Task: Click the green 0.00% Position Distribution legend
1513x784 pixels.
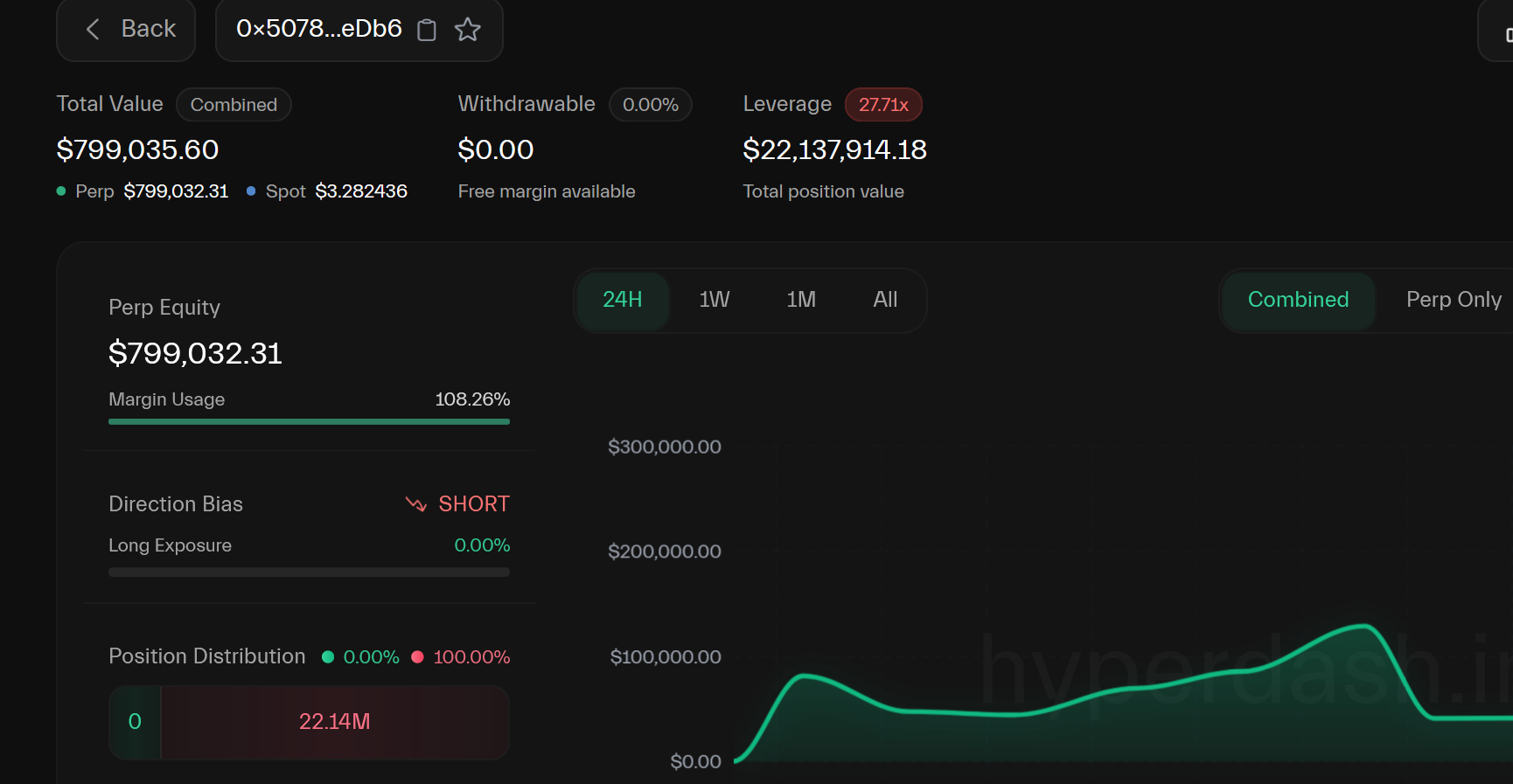Action: (361, 657)
